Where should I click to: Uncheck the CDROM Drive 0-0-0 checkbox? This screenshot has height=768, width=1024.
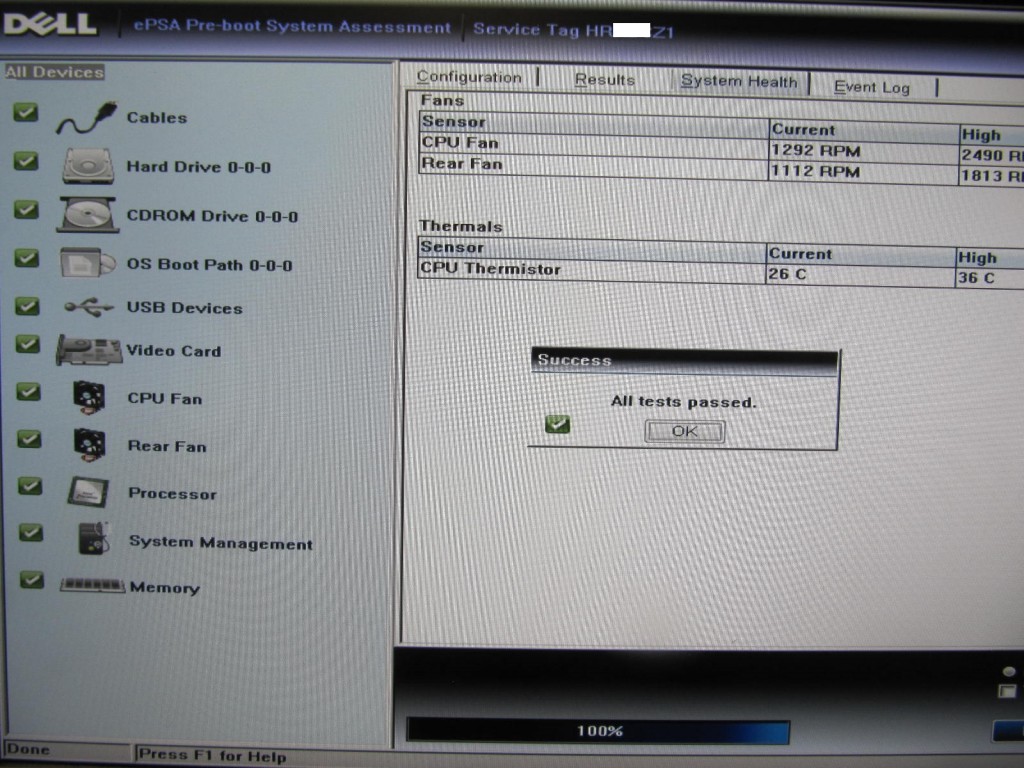(x=26, y=210)
